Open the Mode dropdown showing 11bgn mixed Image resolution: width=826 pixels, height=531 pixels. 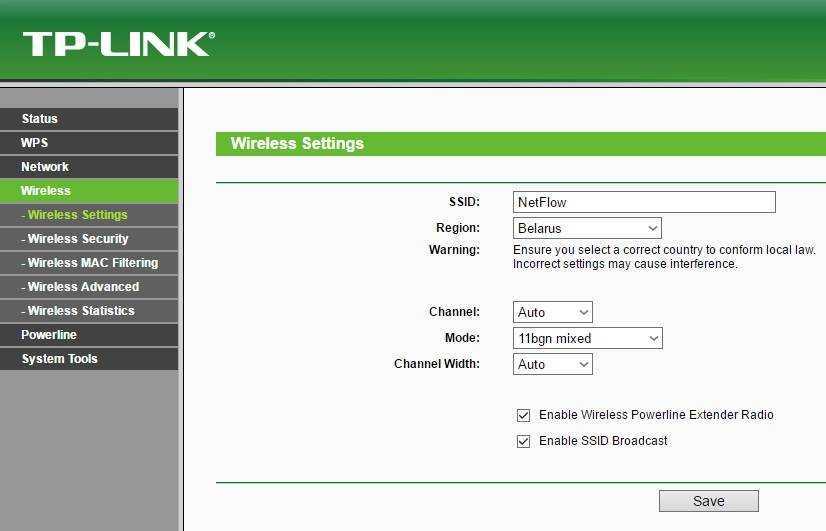pos(587,338)
